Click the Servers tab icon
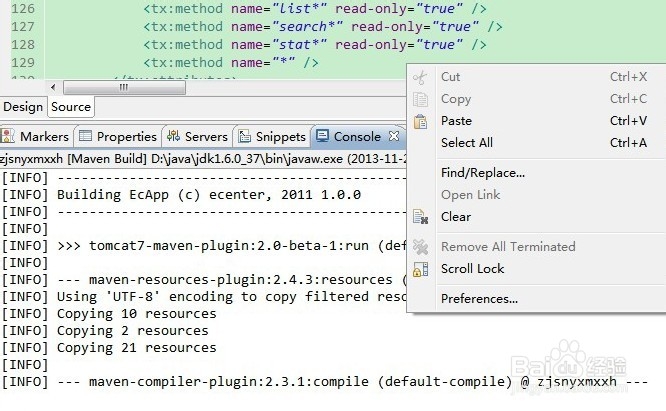This screenshot has width=666, height=411. pyautogui.click(x=173, y=136)
